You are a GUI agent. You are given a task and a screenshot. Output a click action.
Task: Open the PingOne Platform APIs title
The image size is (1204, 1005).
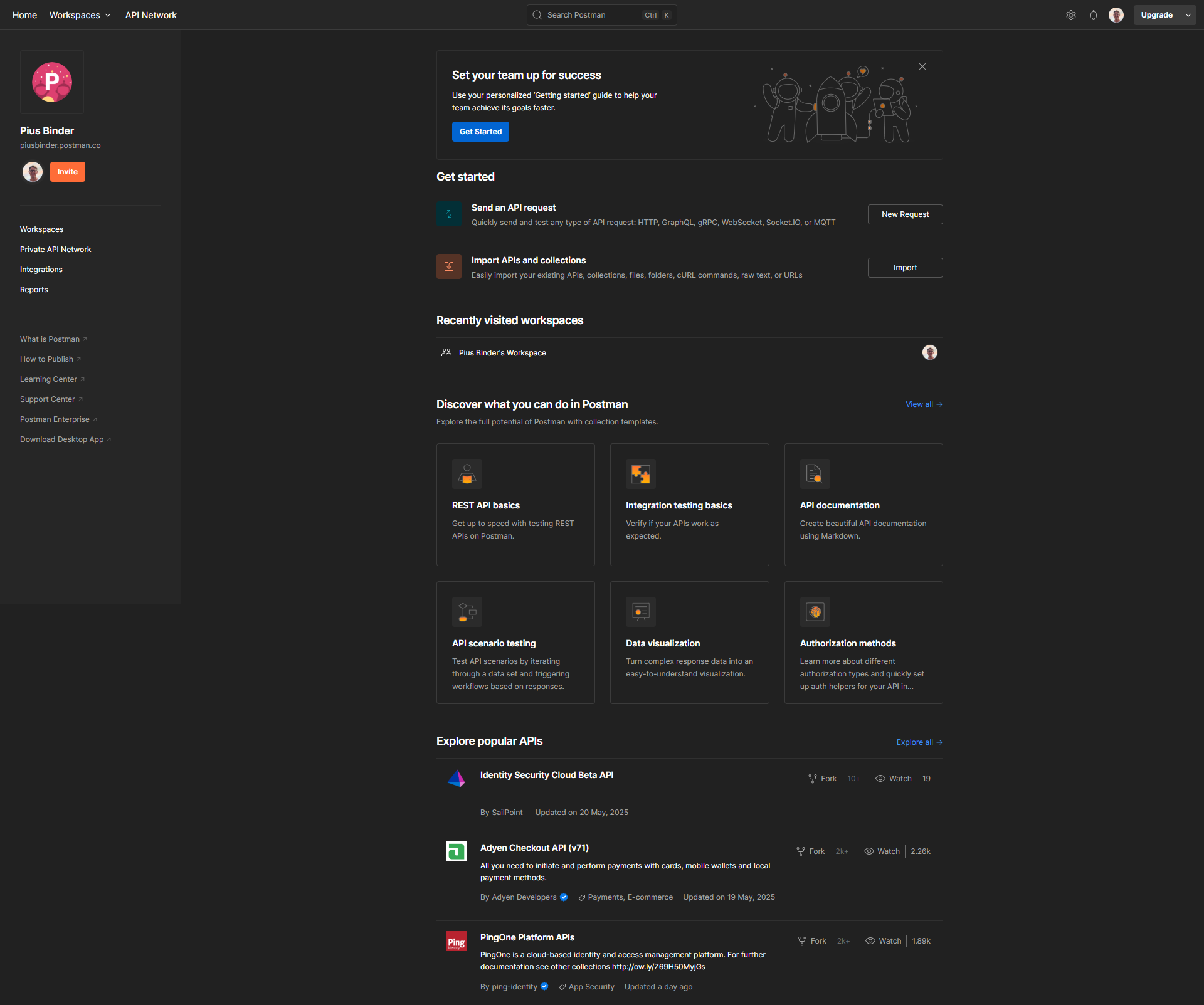click(527, 937)
